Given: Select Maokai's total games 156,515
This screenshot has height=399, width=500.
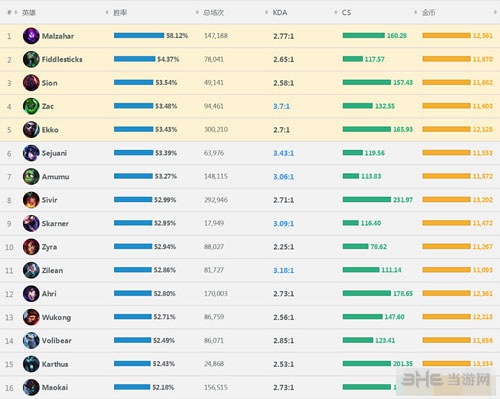Looking at the screenshot, I should click(x=216, y=387).
